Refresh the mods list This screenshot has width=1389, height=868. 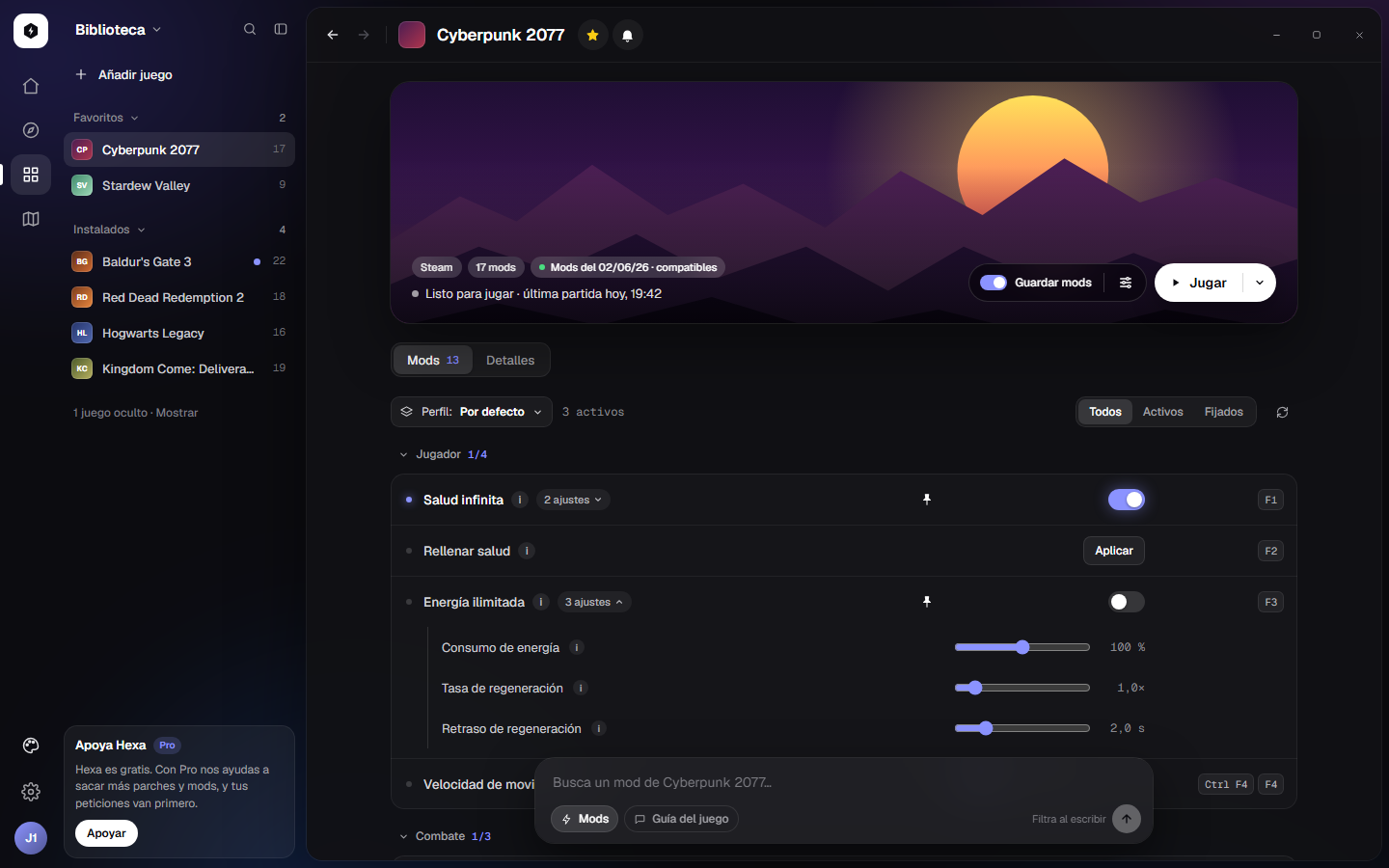tap(1282, 412)
